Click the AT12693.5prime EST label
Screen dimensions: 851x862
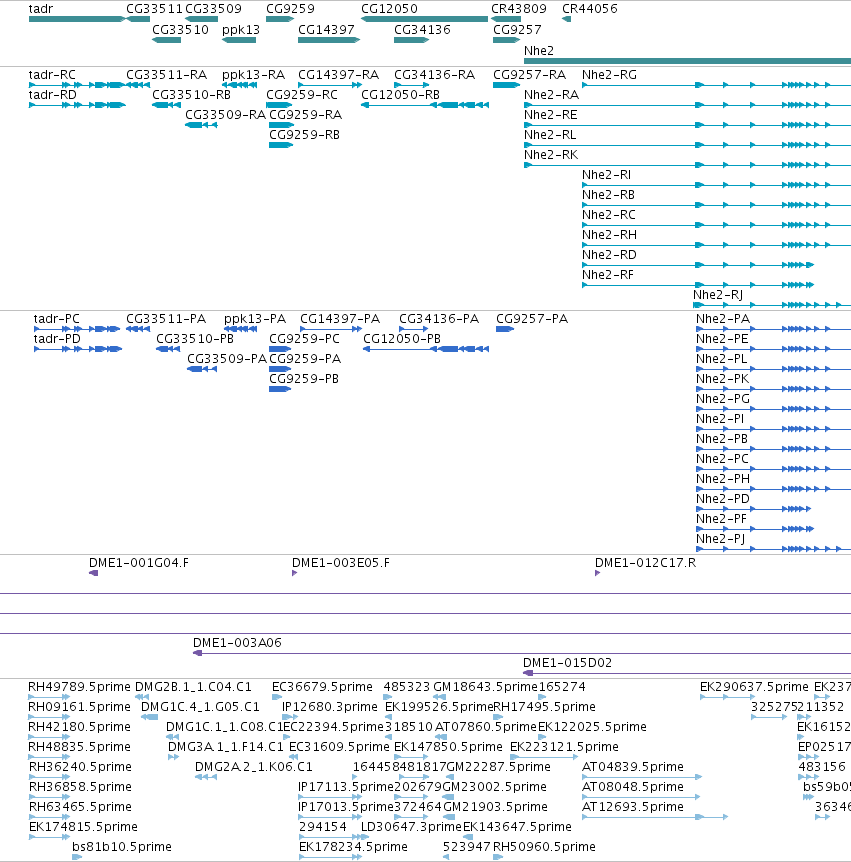pyautogui.click(x=633, y=806)
